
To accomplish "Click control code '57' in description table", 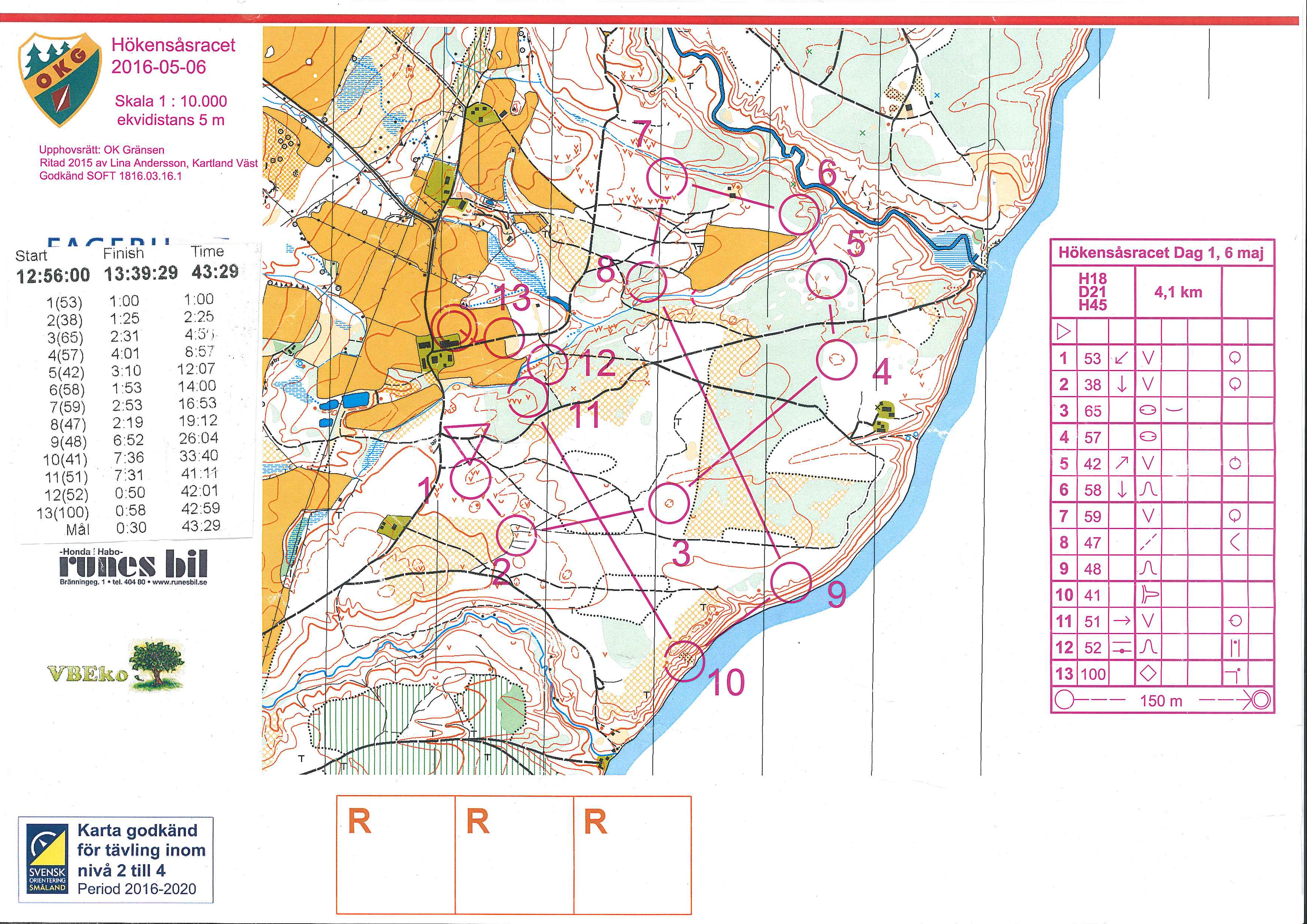I will tap(1092, 437).
